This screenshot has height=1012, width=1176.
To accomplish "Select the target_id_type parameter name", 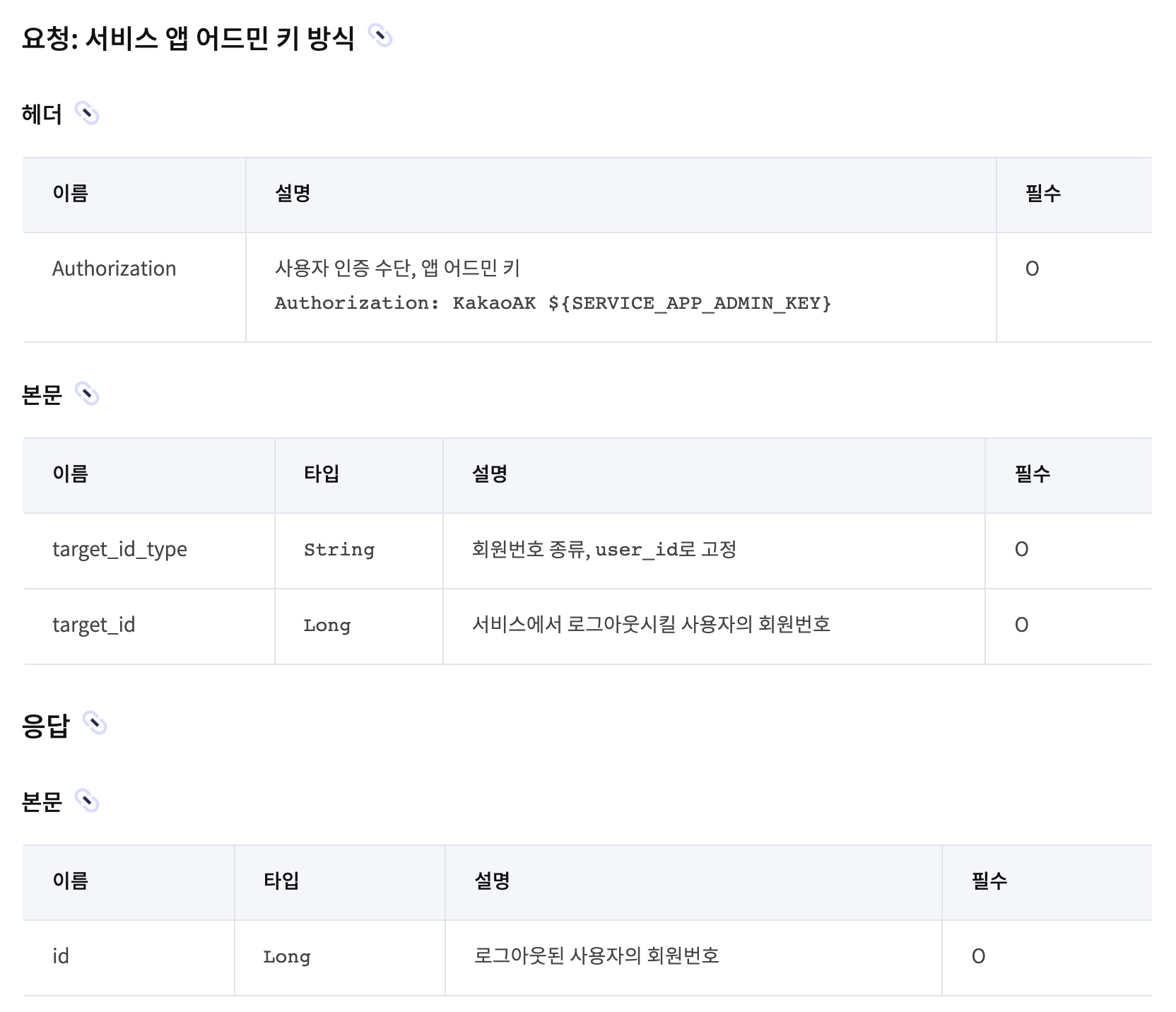I will pos(119,549).
